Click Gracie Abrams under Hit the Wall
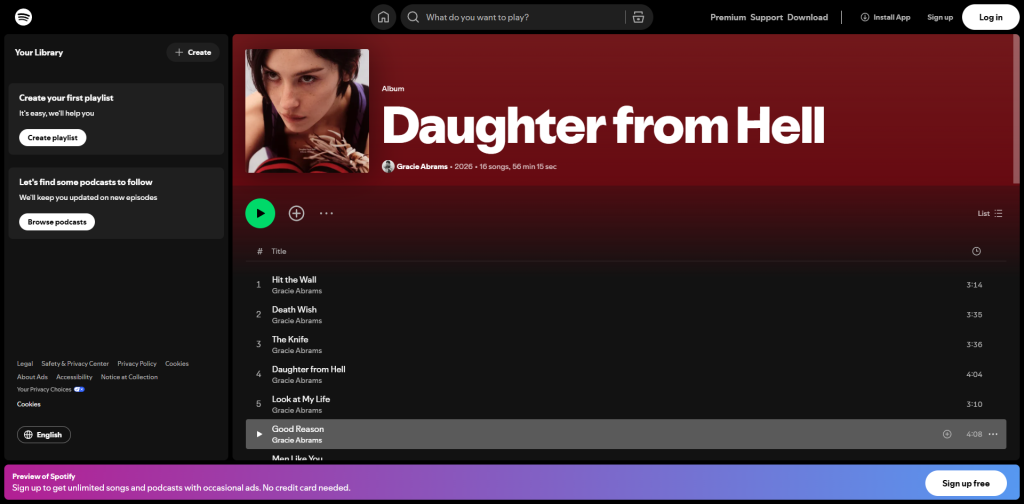Image resolution: width=1024 pixels, height=504 pixels. [296, 291]
